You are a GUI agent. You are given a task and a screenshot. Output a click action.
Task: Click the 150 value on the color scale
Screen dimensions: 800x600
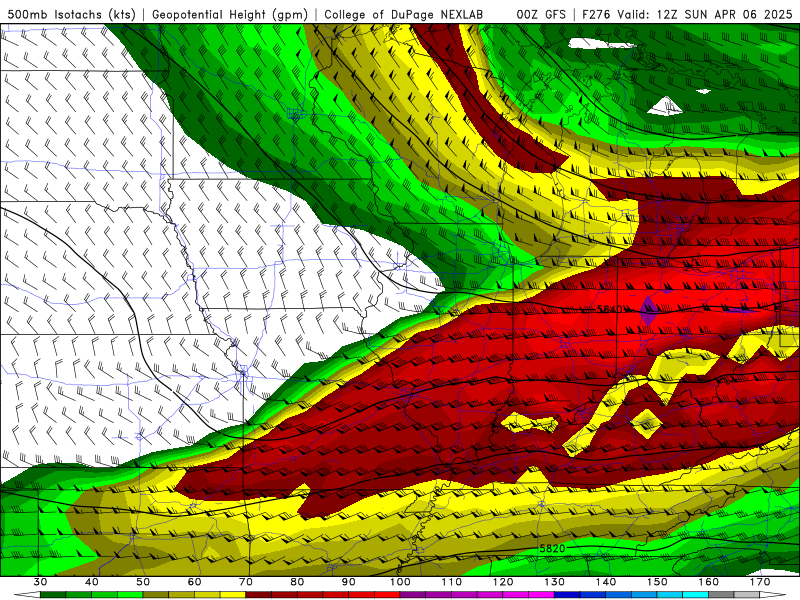pos(658,582)
